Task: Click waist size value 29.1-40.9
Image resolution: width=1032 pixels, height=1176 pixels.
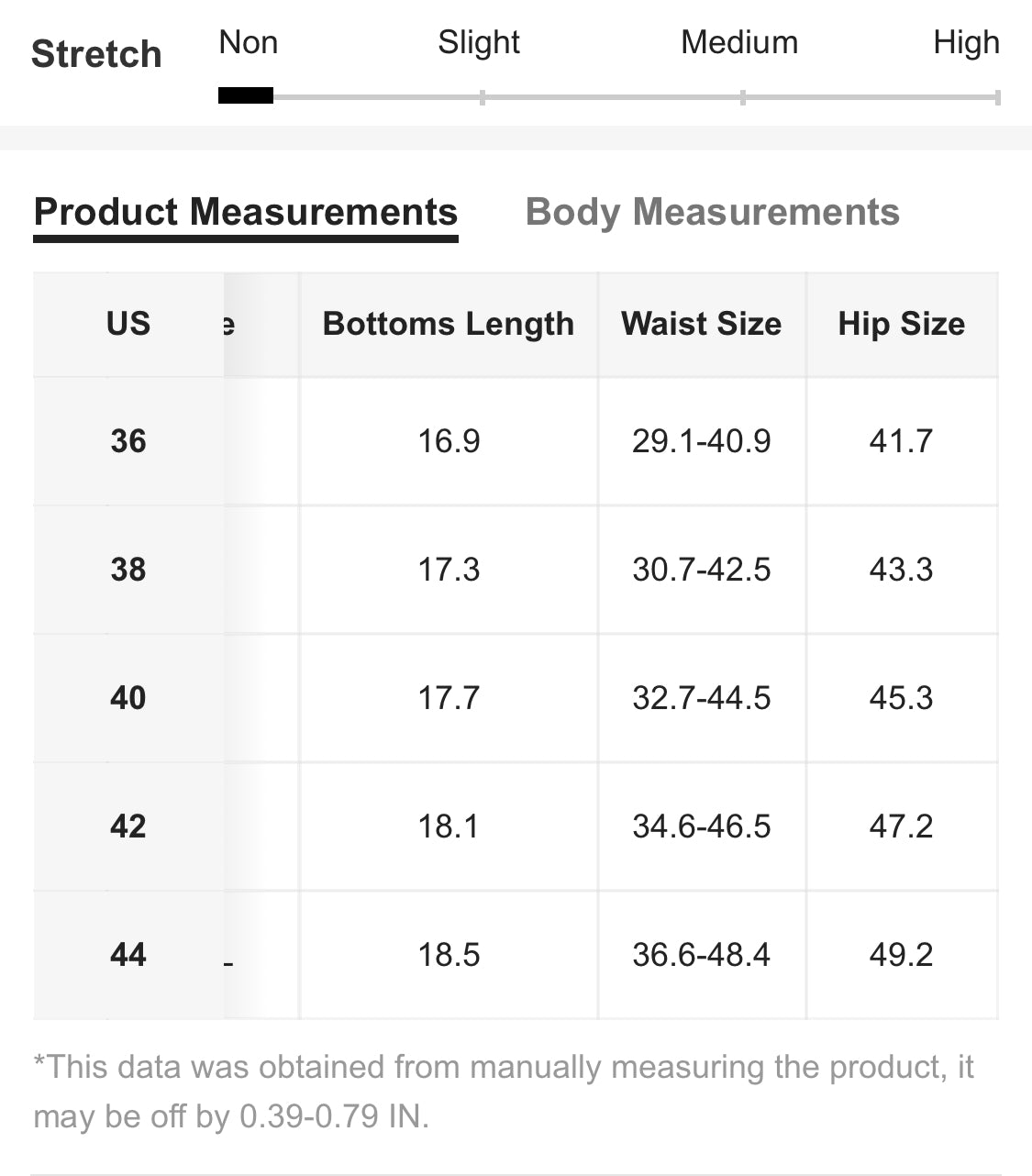Action: (x=701, y=441)
